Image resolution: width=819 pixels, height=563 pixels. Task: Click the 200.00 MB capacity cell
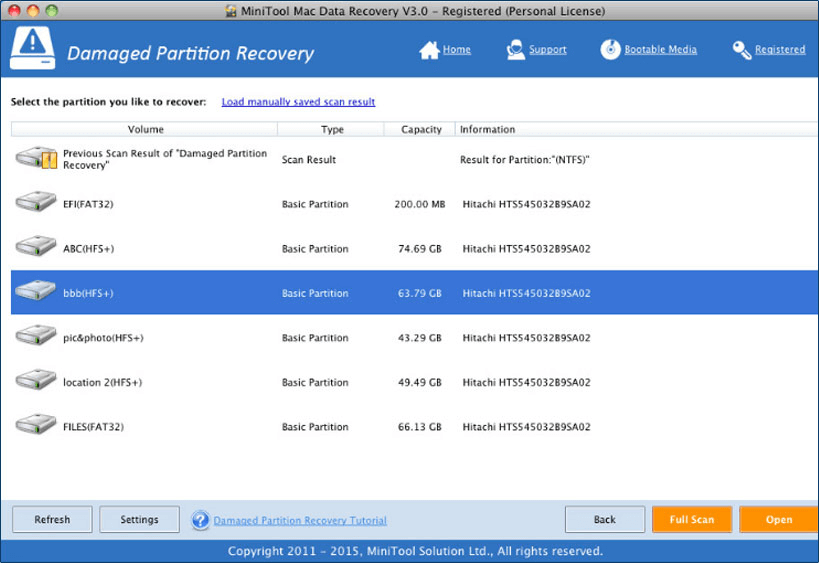[419, 204]
